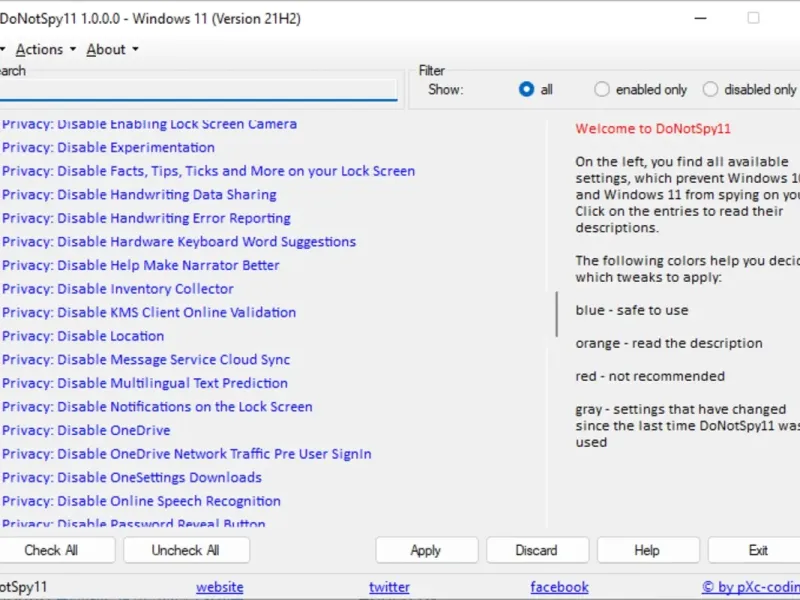Select 'Disable Enabling Lock Screen Camera' entry
Viewport: 800px width, 600px height.
click(149, 124)
